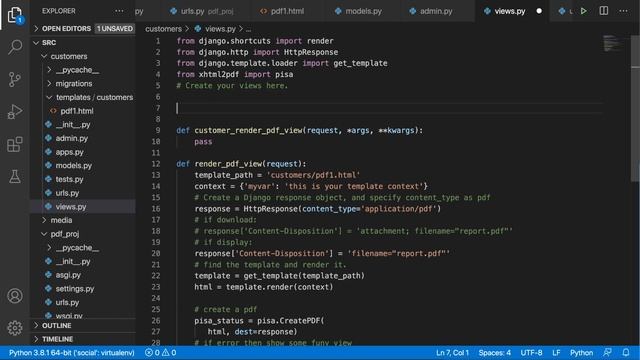Open settings.py in pdf_proj folder
The image size is (640, 360).
click(75, 289)
